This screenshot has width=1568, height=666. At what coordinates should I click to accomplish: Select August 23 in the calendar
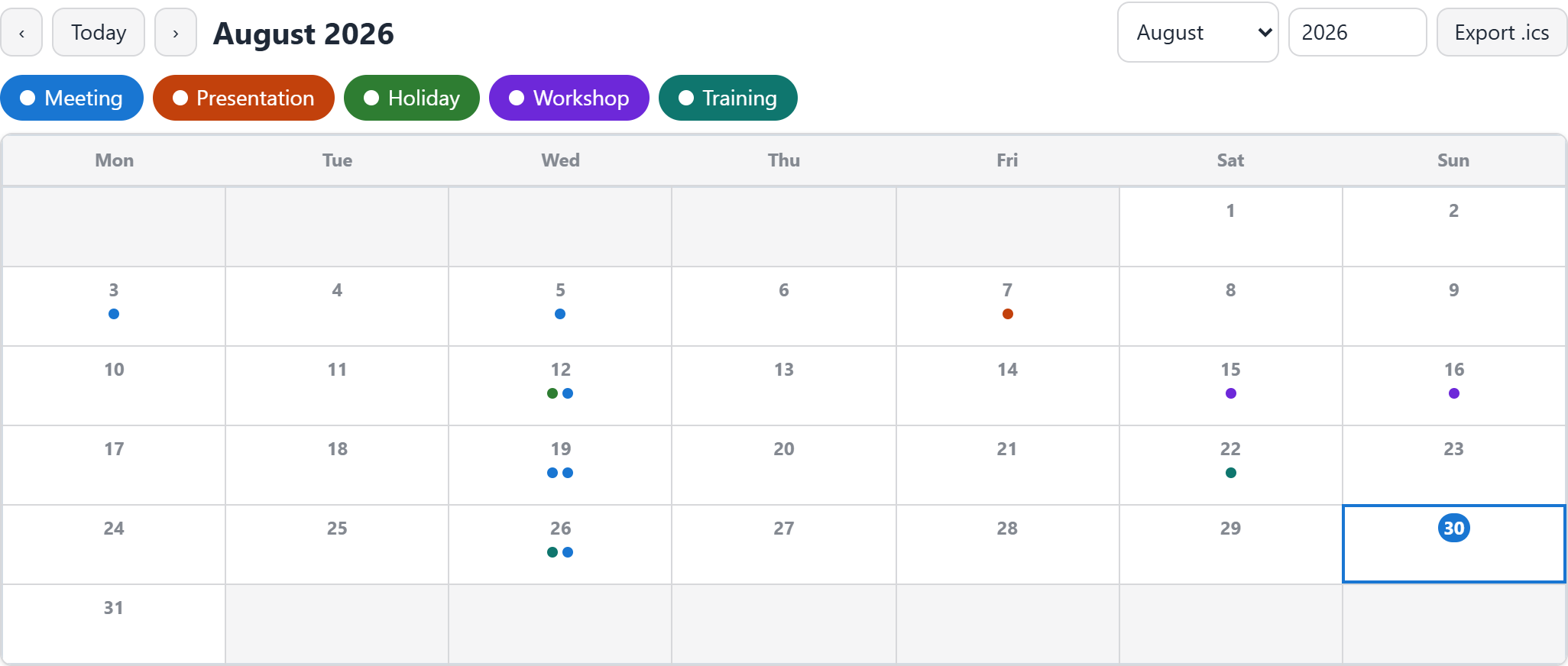[x=1454, y=465]
